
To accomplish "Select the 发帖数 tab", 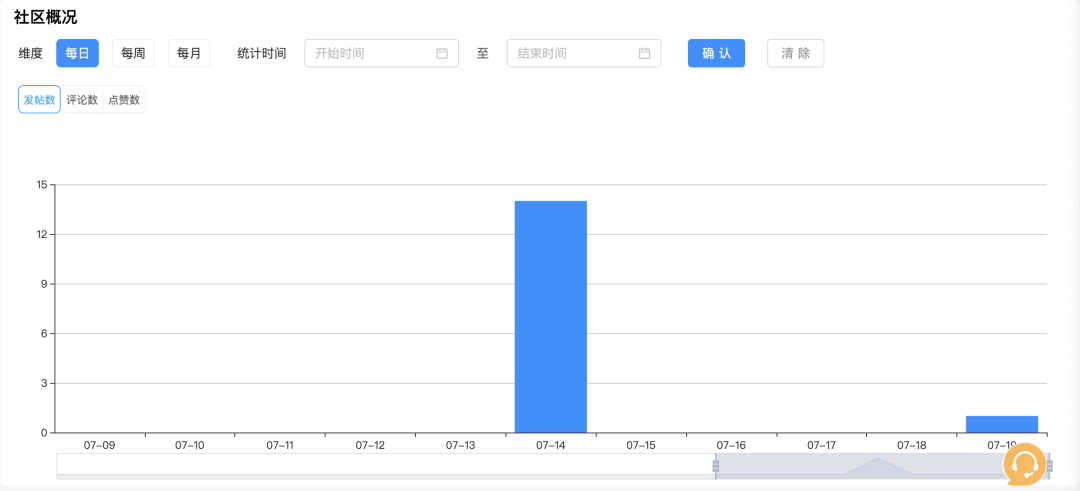I will pos(39,99).
